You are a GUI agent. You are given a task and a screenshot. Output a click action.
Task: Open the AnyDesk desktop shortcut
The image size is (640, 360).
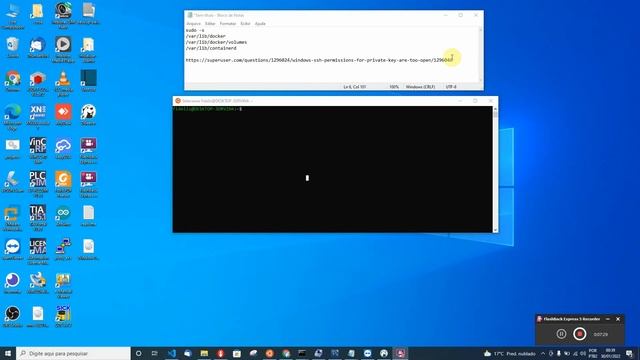coord(63,114)
